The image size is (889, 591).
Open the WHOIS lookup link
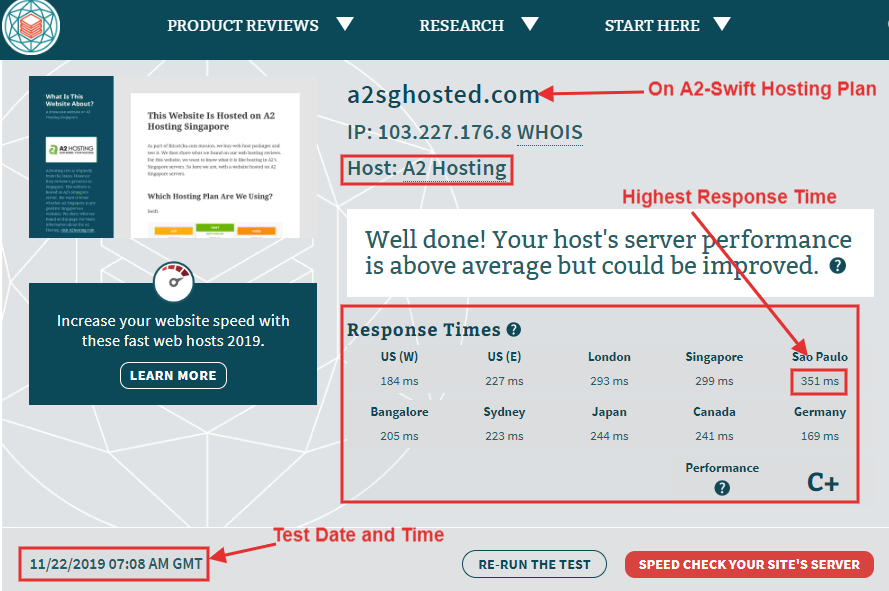coord(549,132)
